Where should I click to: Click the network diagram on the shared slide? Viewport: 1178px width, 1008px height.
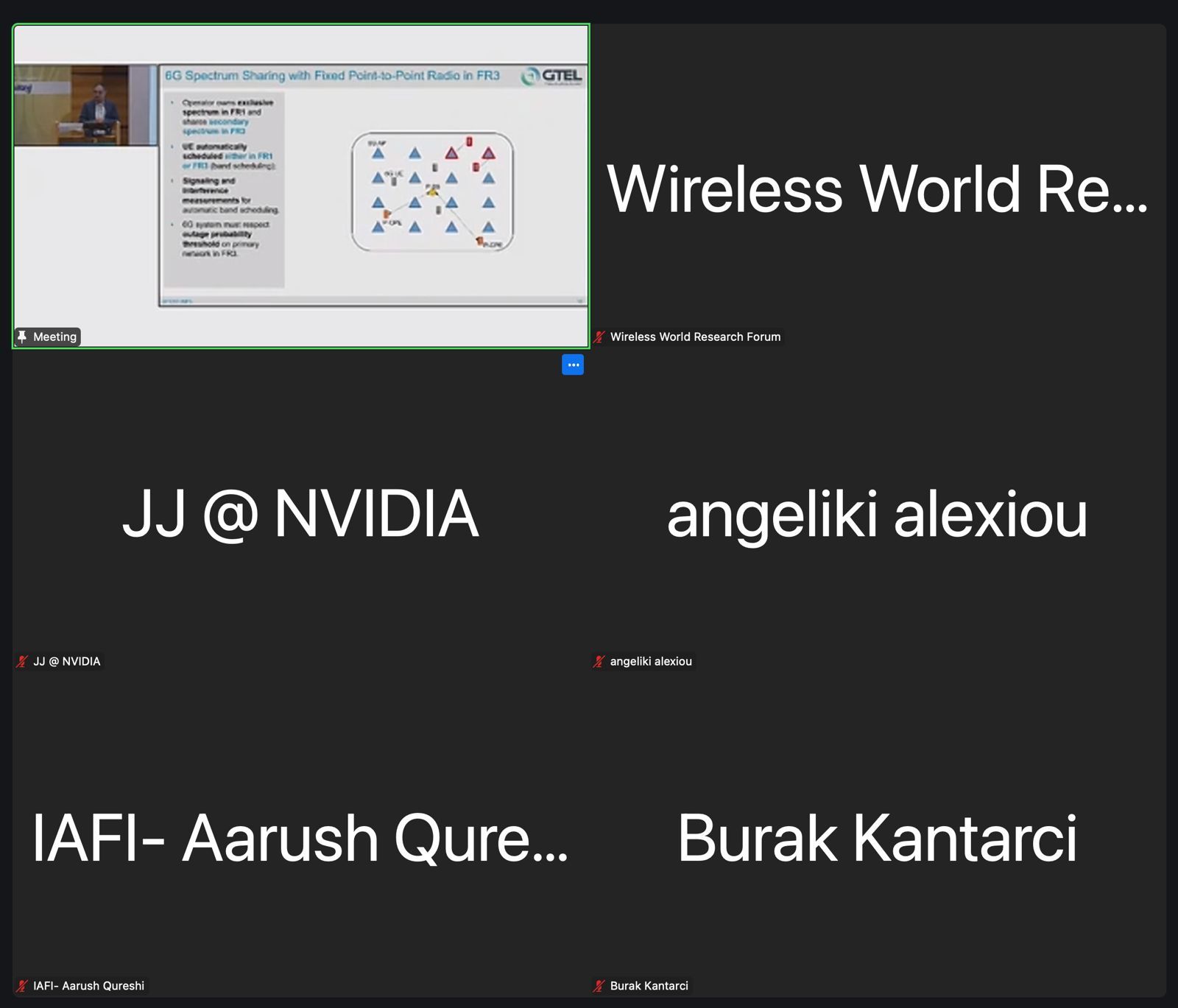tap(433, 191)
